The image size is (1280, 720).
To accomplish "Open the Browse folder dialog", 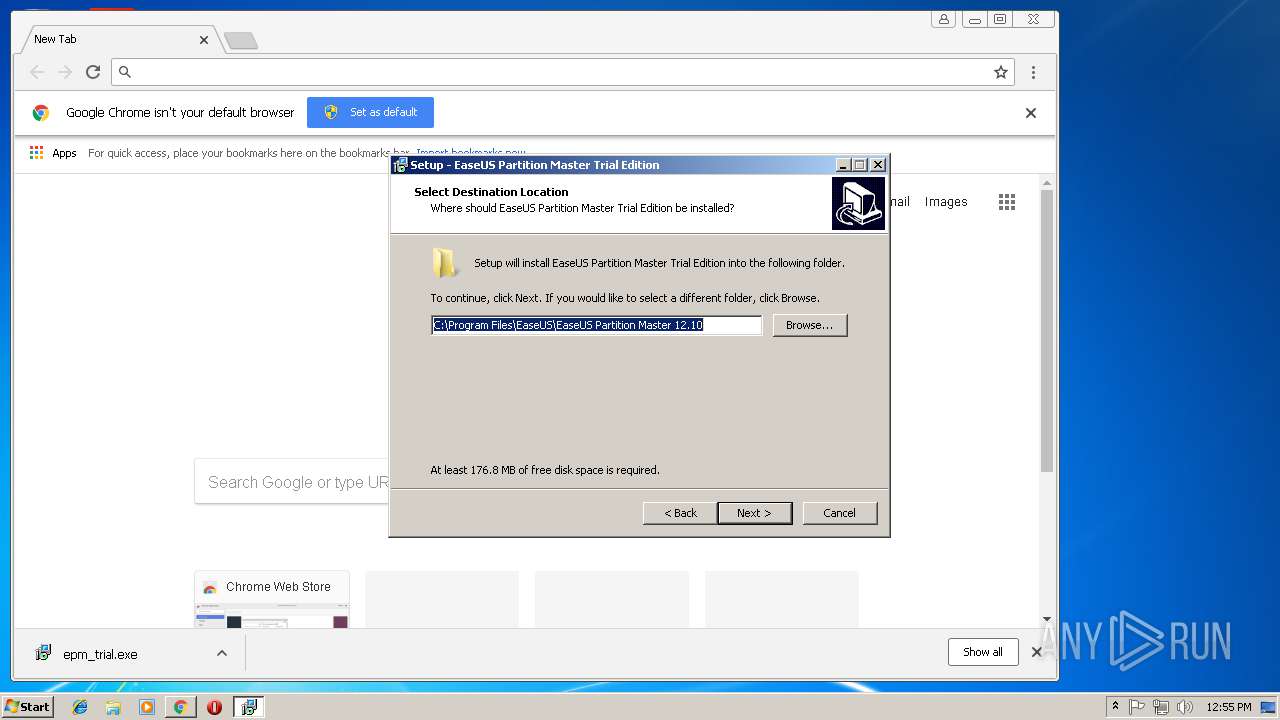I will click(810, 325).
